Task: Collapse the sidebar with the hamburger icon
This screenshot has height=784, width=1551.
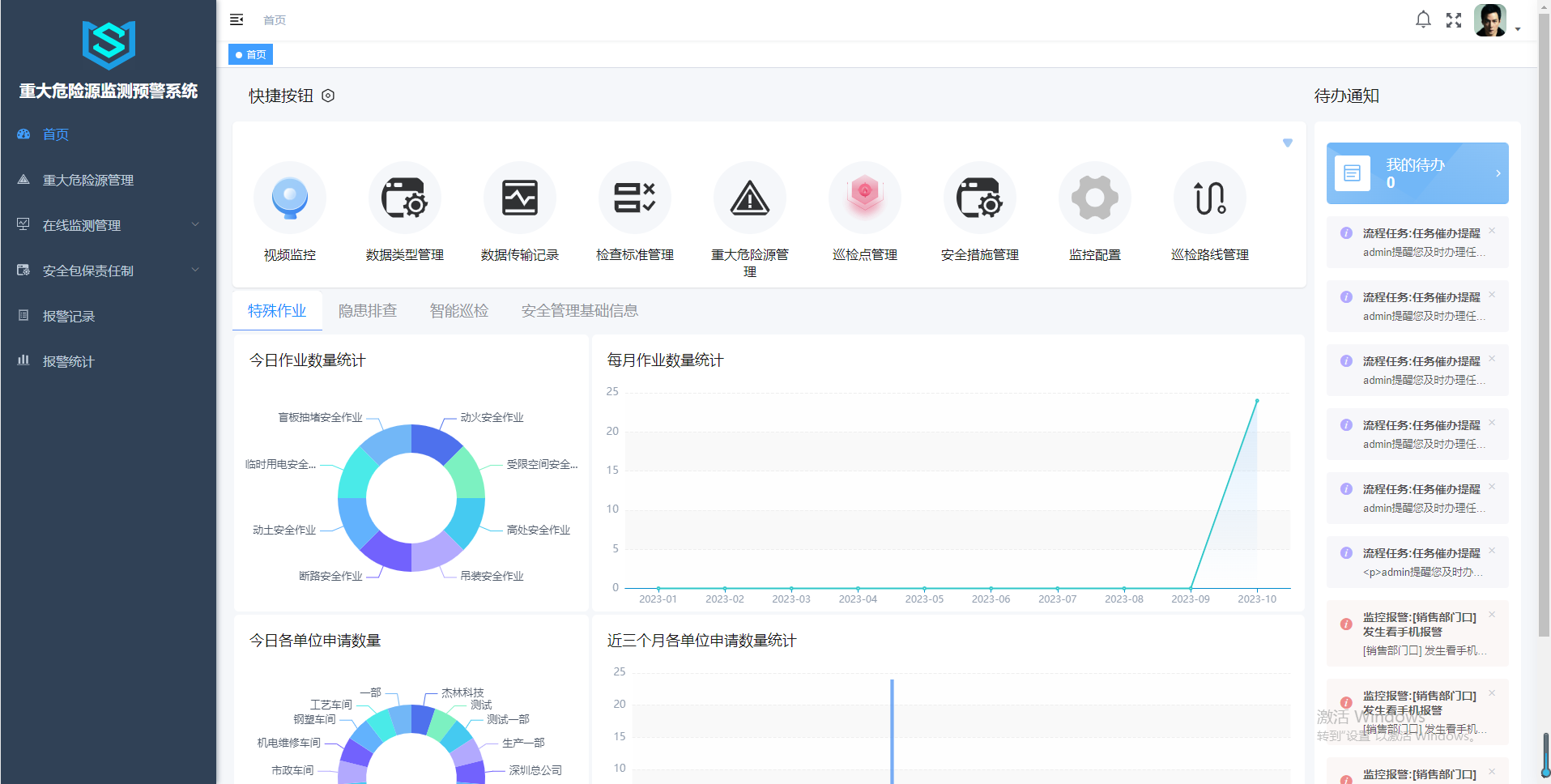Action: click(236, 19)
